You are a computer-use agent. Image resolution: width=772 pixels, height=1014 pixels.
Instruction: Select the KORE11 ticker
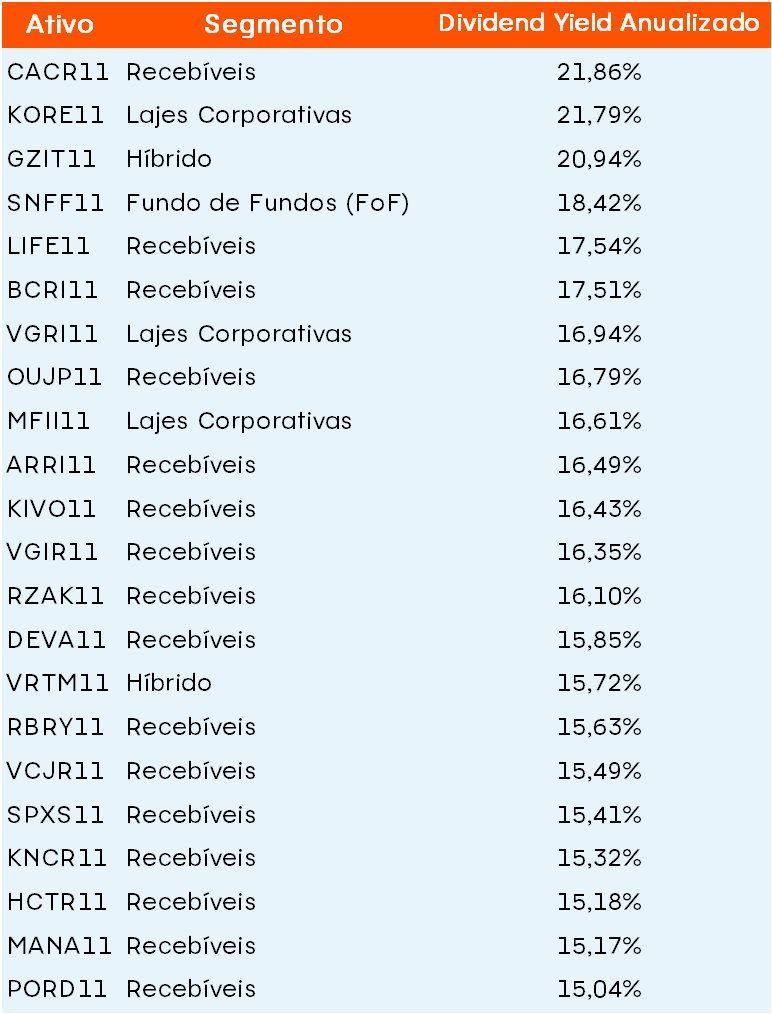tap(56, 115)
